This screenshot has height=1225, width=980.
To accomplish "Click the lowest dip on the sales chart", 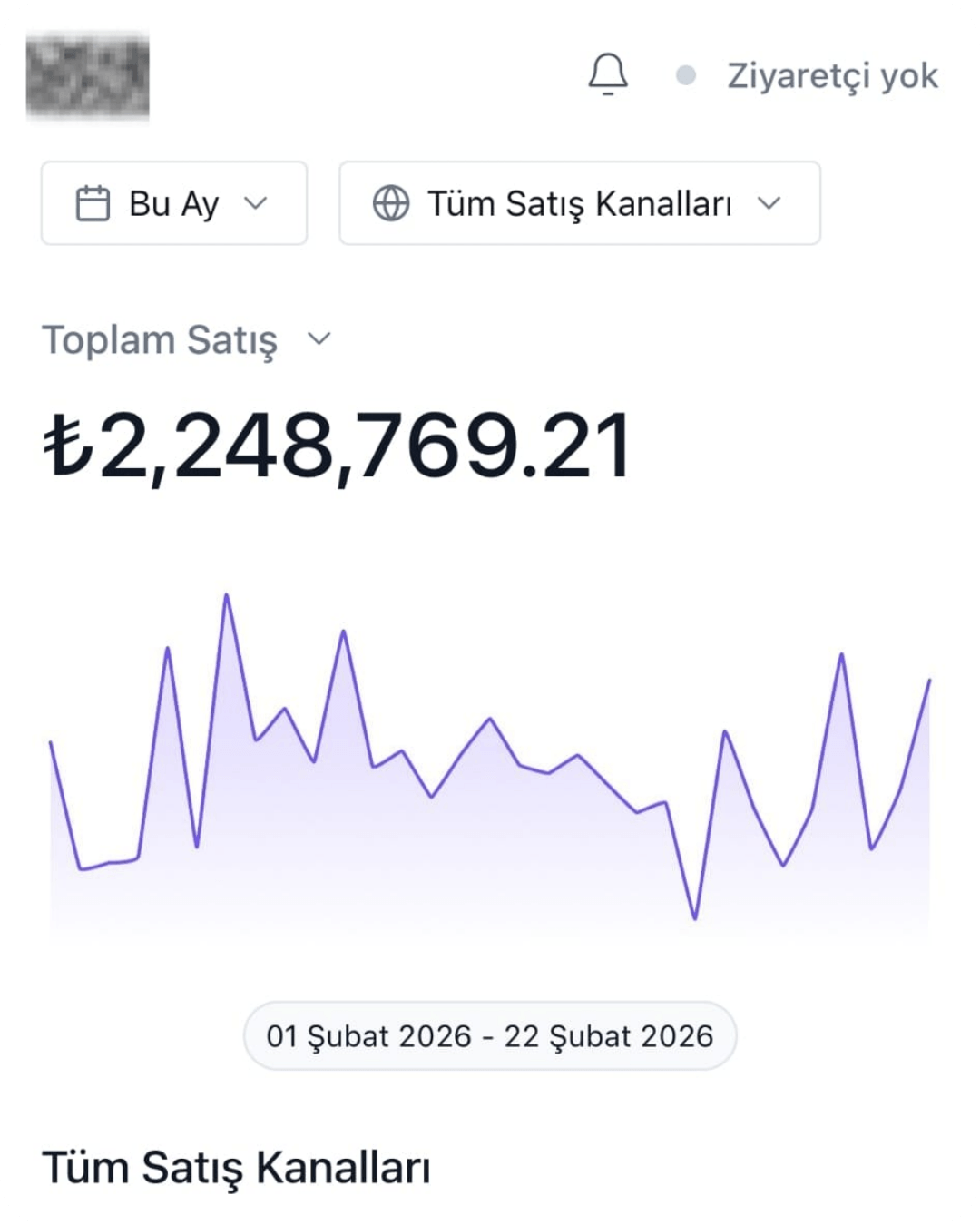I will click(695, 917).
